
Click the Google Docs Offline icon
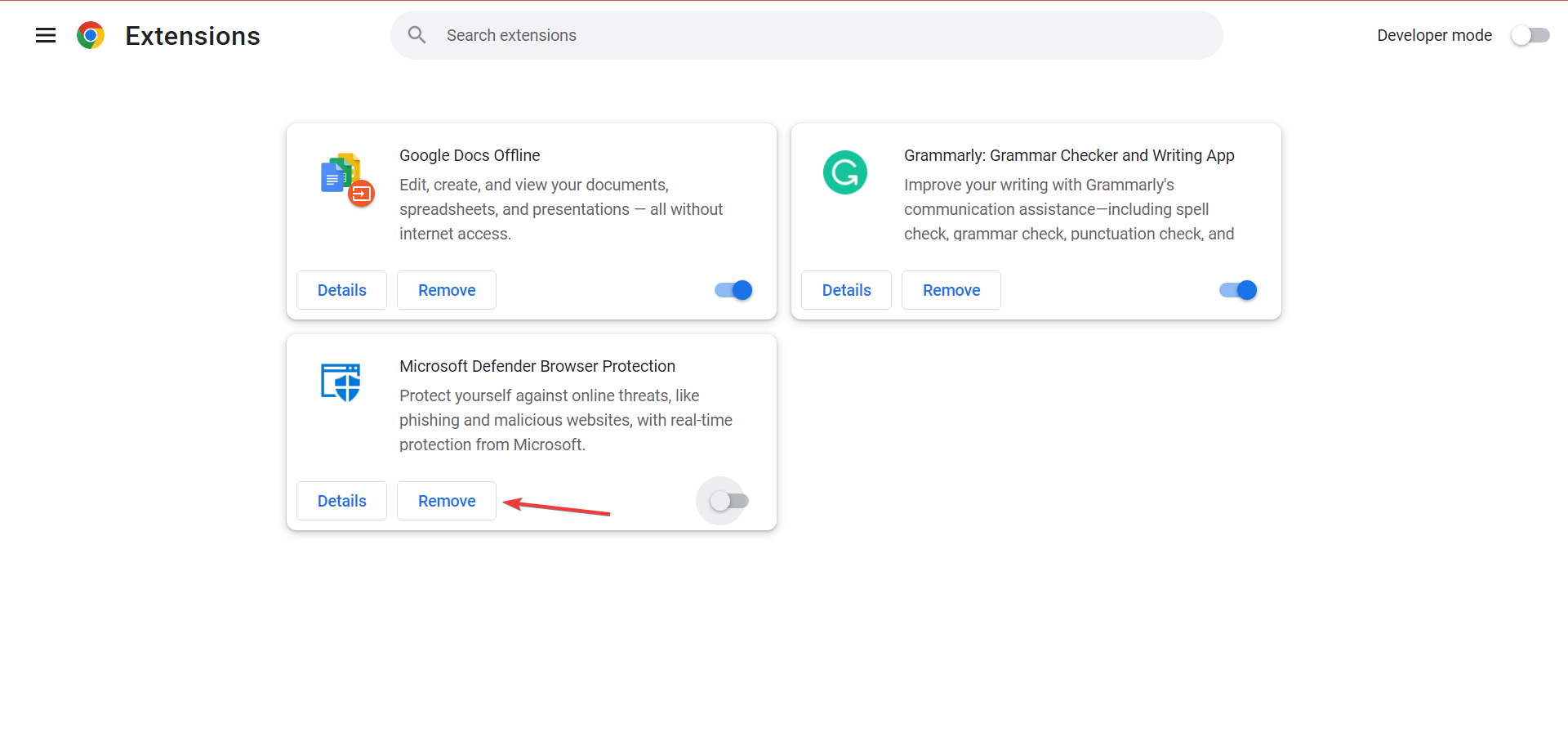pos(347,179)
